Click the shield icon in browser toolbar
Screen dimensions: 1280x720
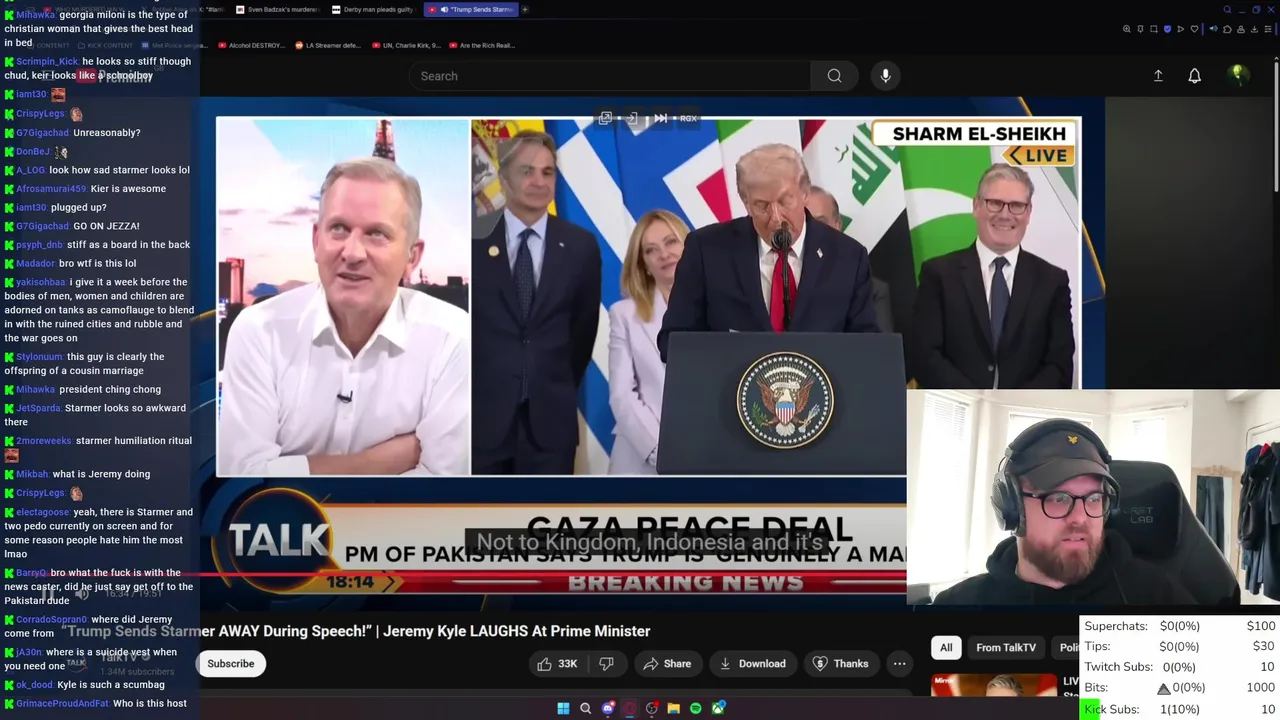[1167, 29]
